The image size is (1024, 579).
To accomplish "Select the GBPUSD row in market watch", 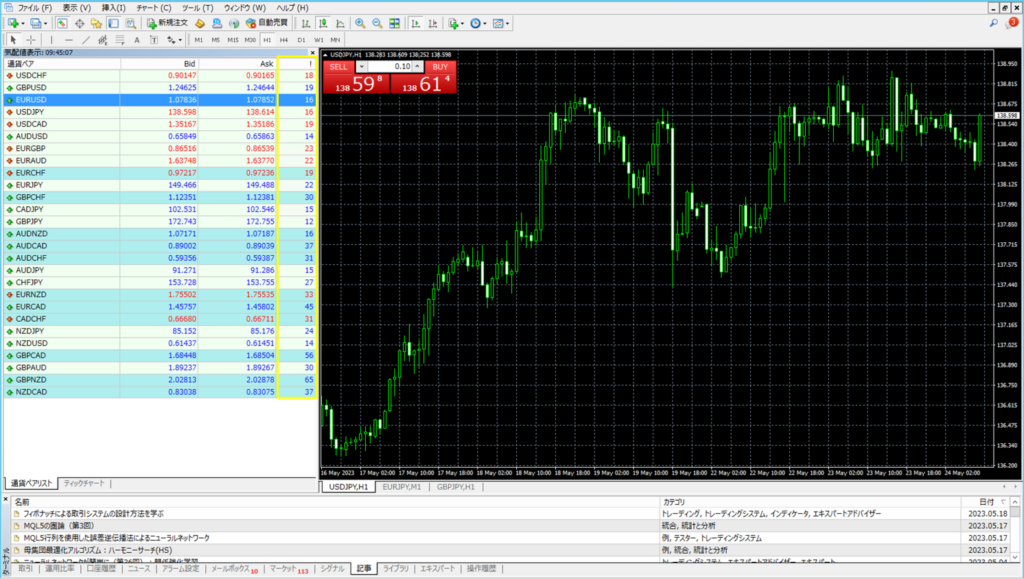I will 60,88.
